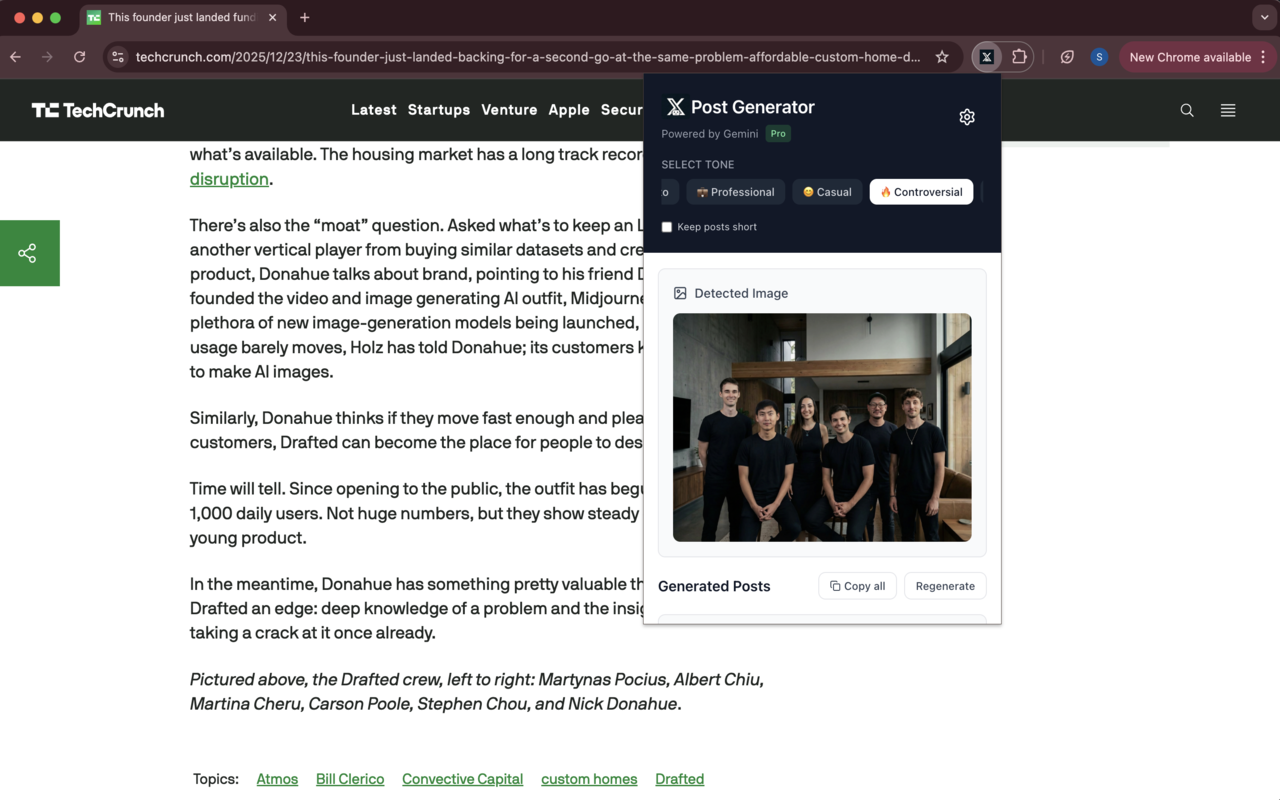Viewport: 1280px width, 800px height.
Task: Go back using the back arrow
Action: (15, 57)
